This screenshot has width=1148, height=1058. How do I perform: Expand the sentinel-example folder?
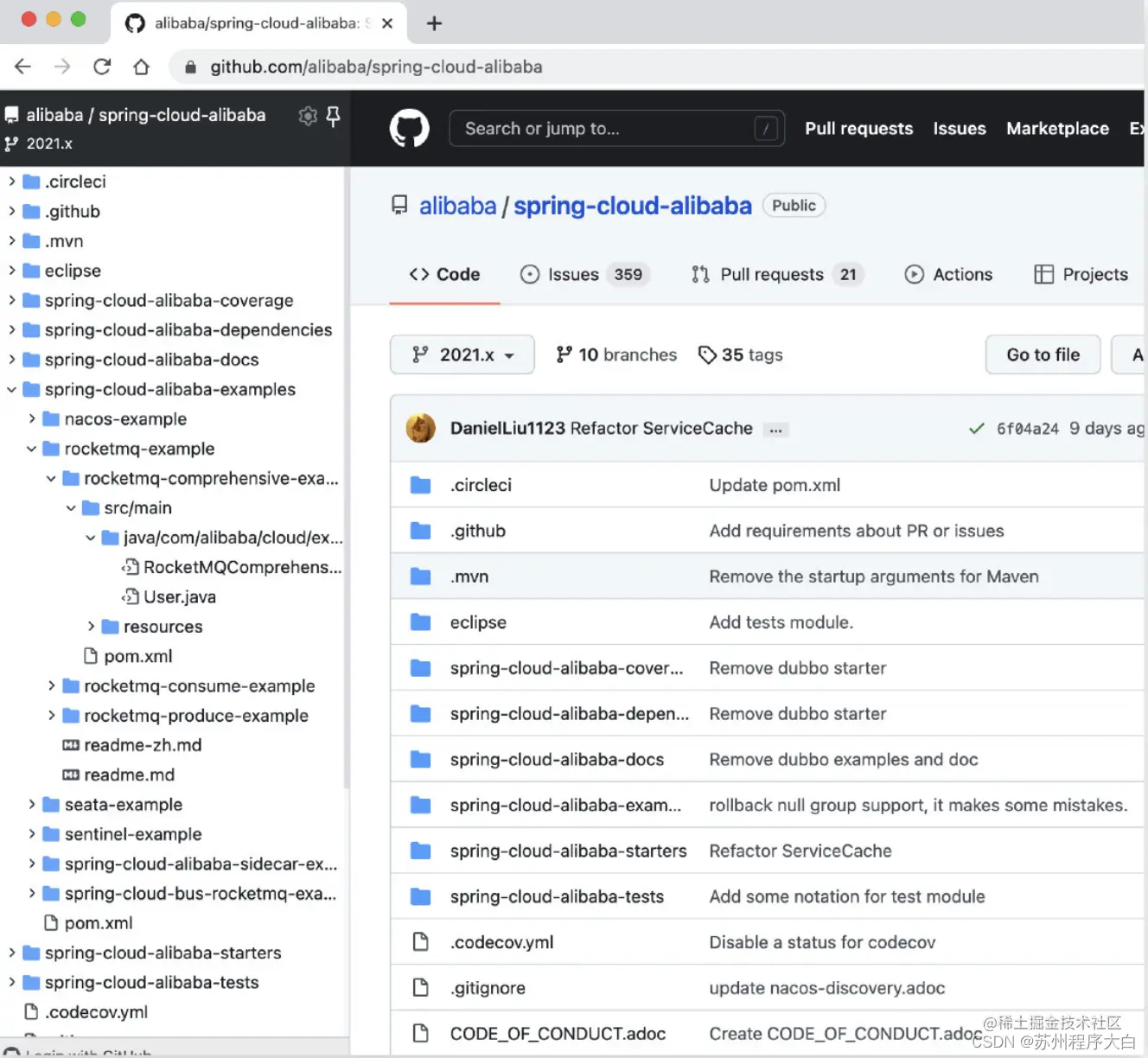pos(32,834)
